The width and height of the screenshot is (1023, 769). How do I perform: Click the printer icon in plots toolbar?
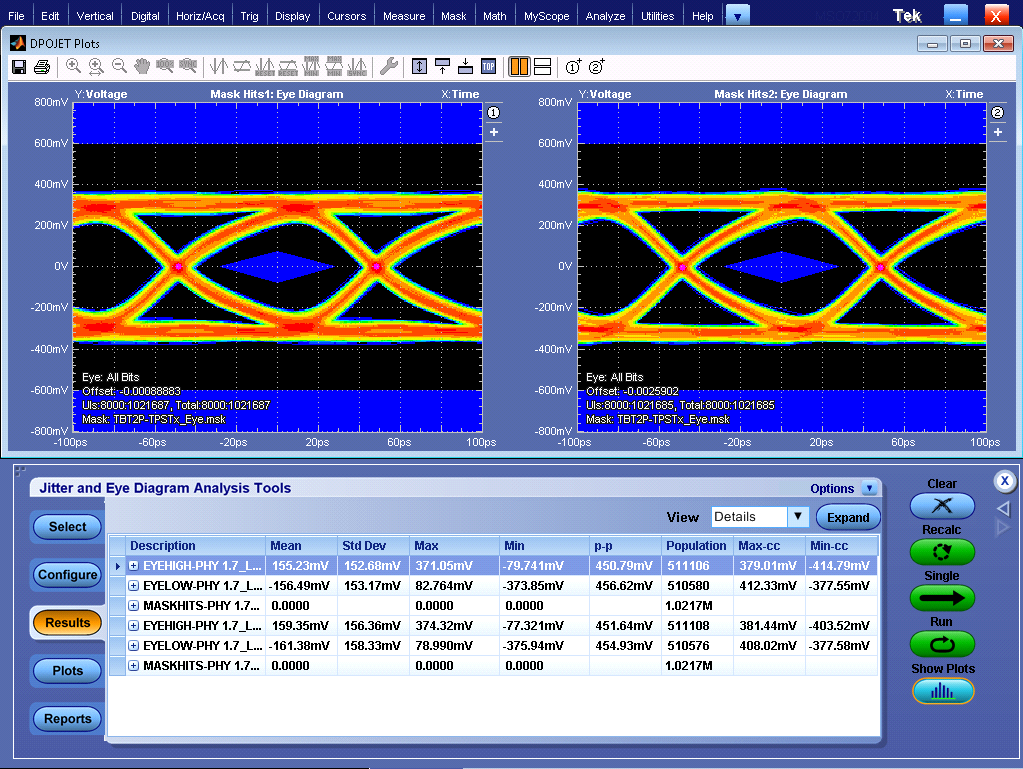[x=42, y=67]
